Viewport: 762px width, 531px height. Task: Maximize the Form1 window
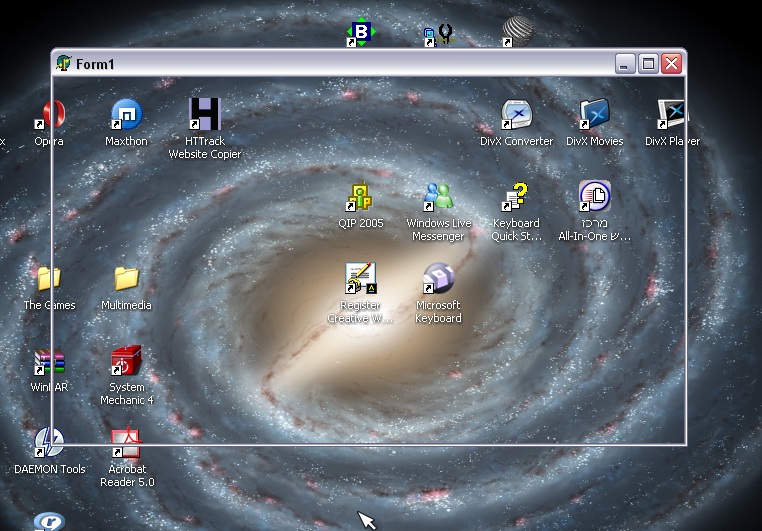648,64
